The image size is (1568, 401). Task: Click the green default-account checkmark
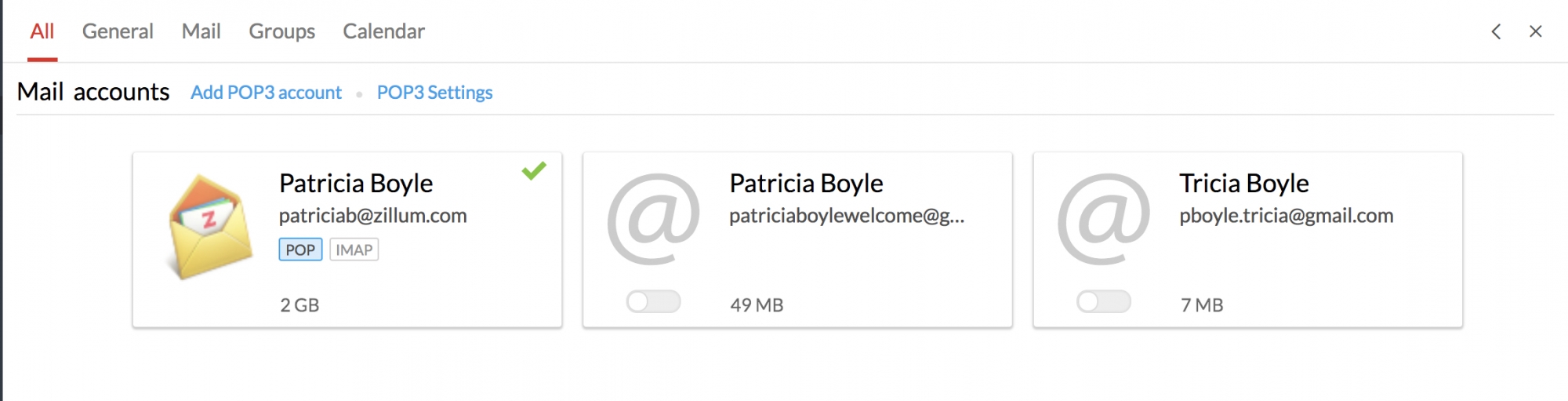(x=534, y=170)
